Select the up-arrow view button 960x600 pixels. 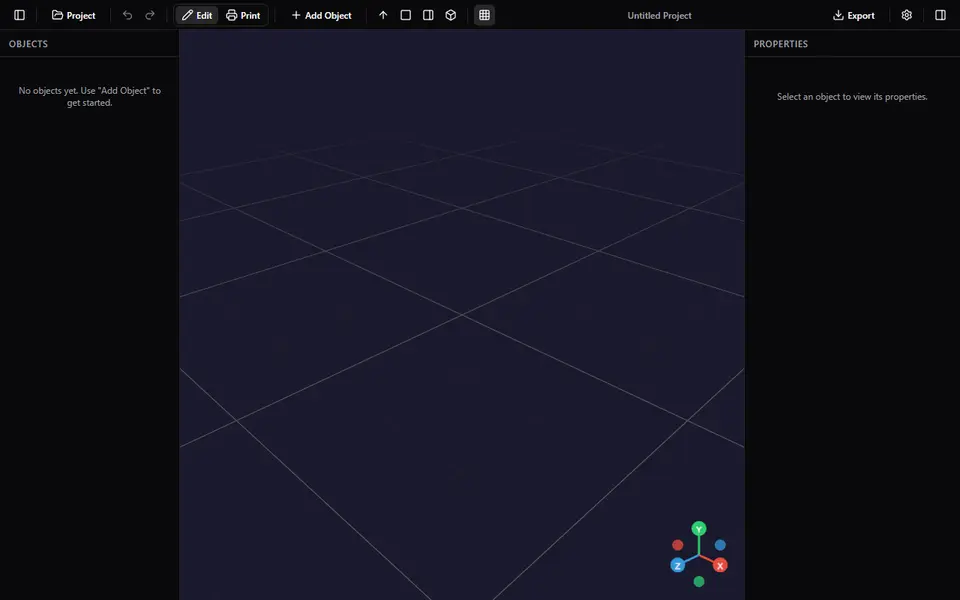(x=383, y=15)
